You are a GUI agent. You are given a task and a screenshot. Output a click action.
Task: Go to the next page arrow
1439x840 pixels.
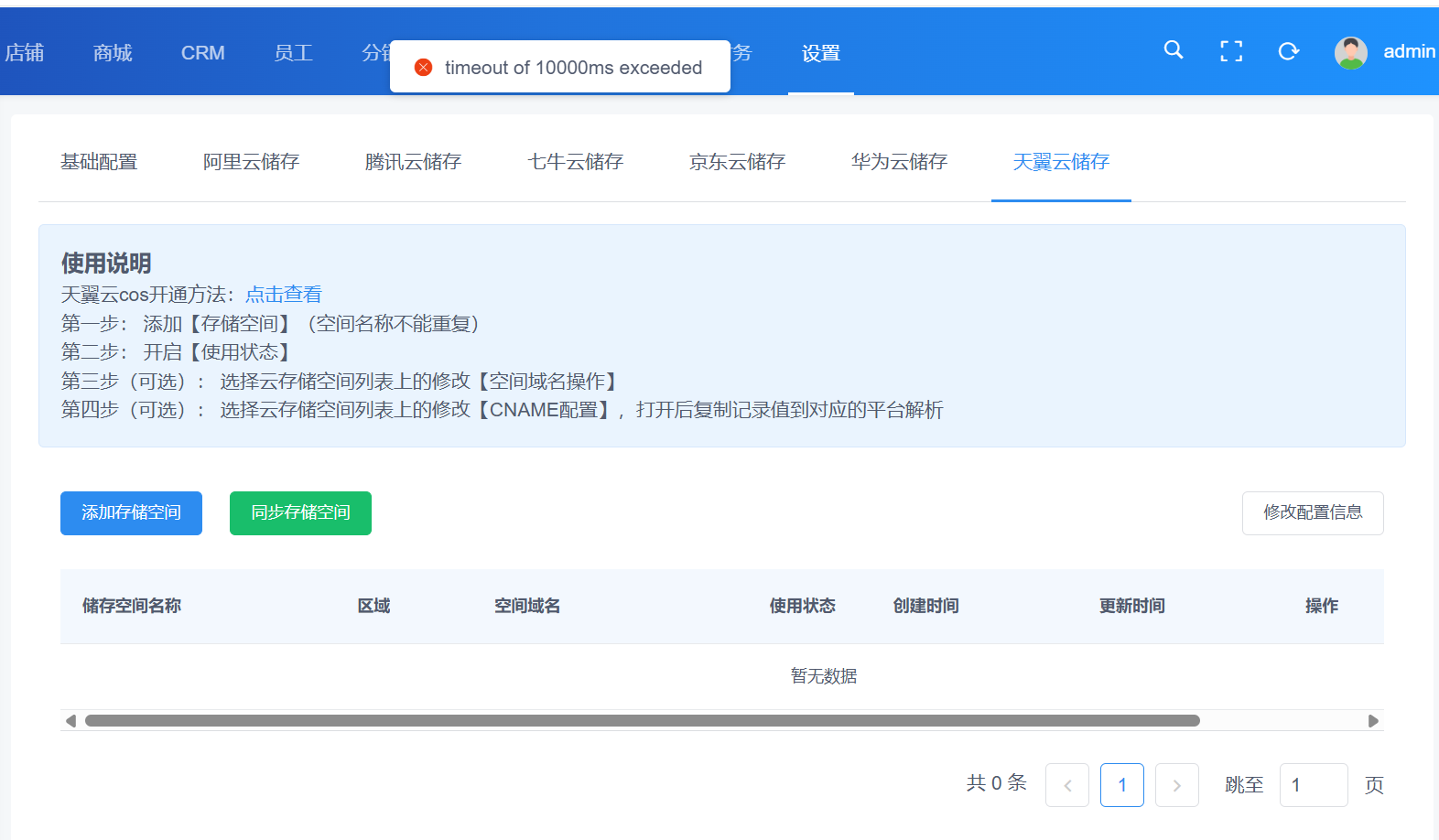[1176, 785]
